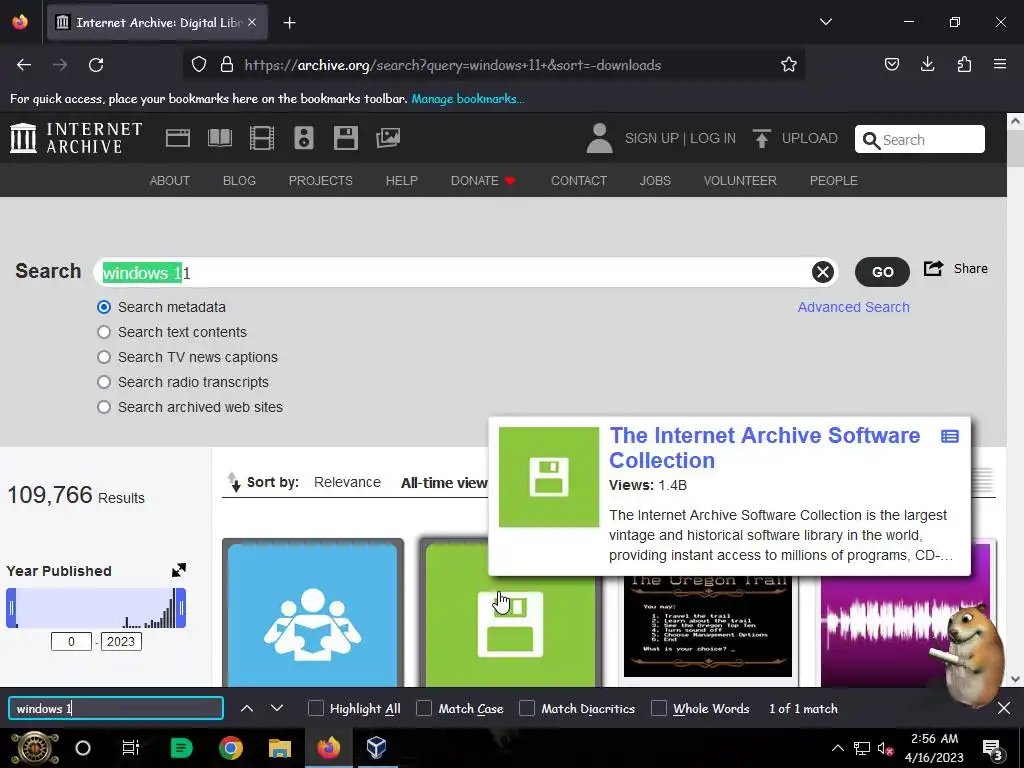
Task: Open the BLOG menu item
Action: 239,181
